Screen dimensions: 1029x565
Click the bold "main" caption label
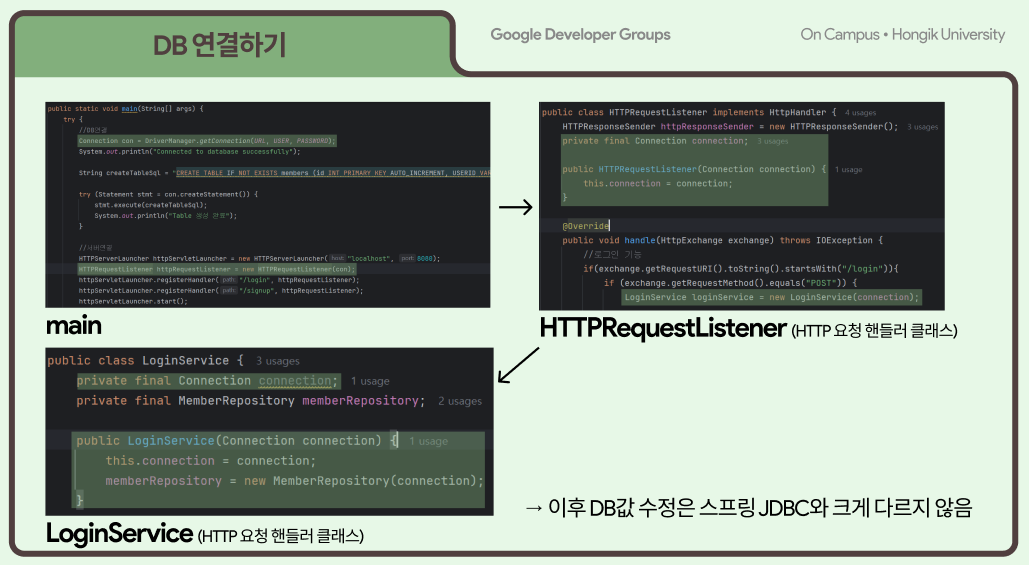74,325
